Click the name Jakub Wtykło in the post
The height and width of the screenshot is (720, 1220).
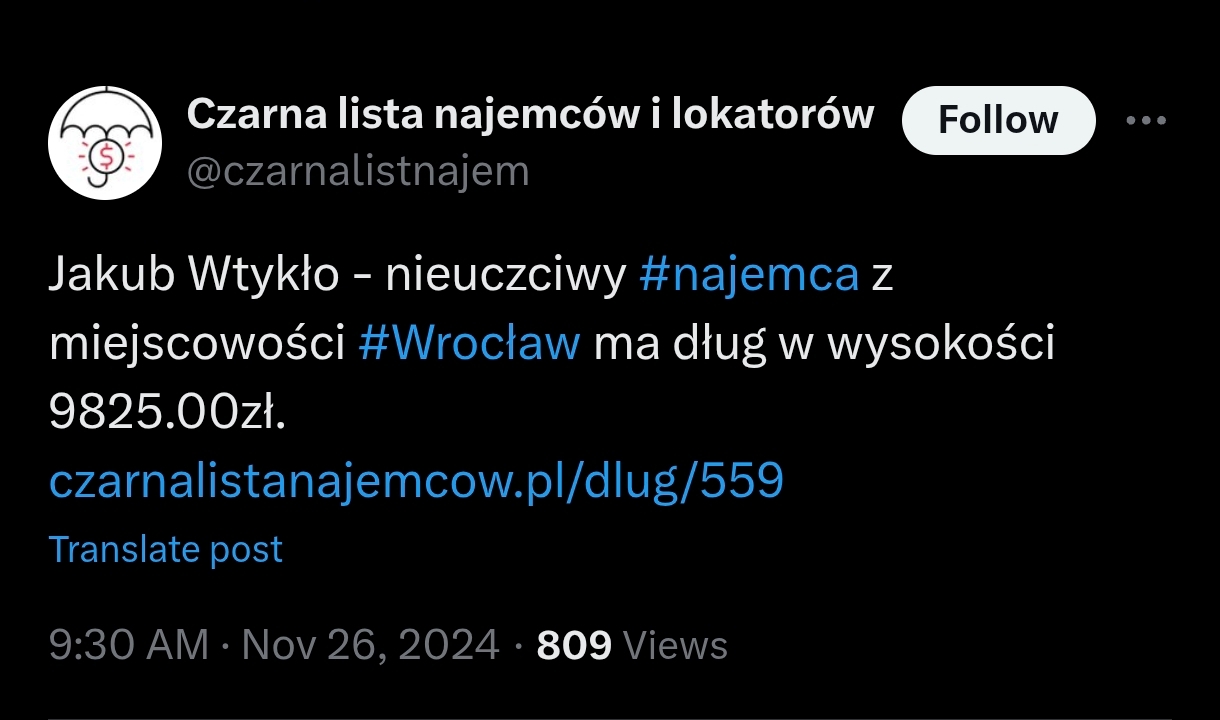pyautogui.click(x=194, y=275)
